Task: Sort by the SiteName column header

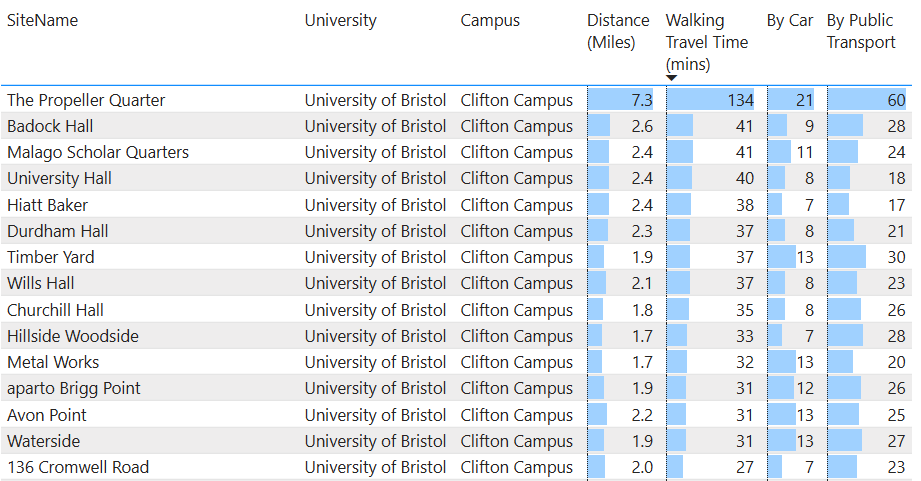Action: (x=42, y=21)
